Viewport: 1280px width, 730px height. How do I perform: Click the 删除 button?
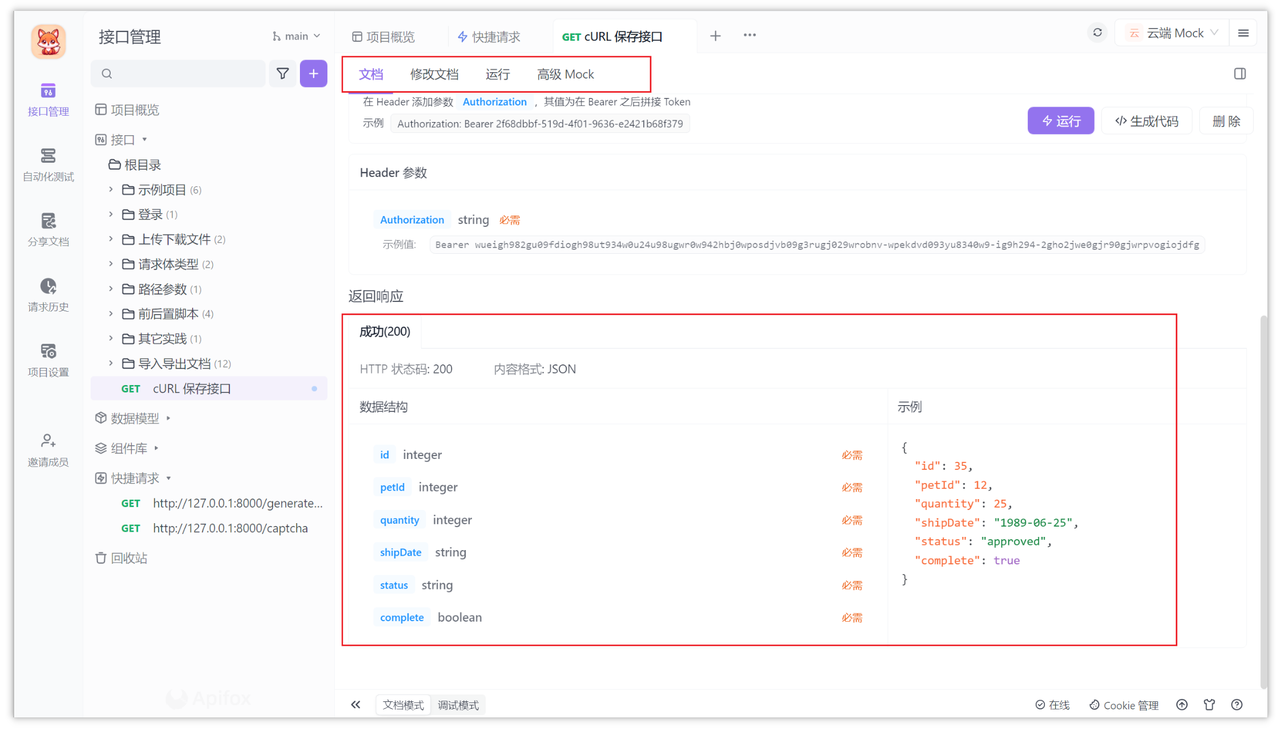coord(1226,121)
